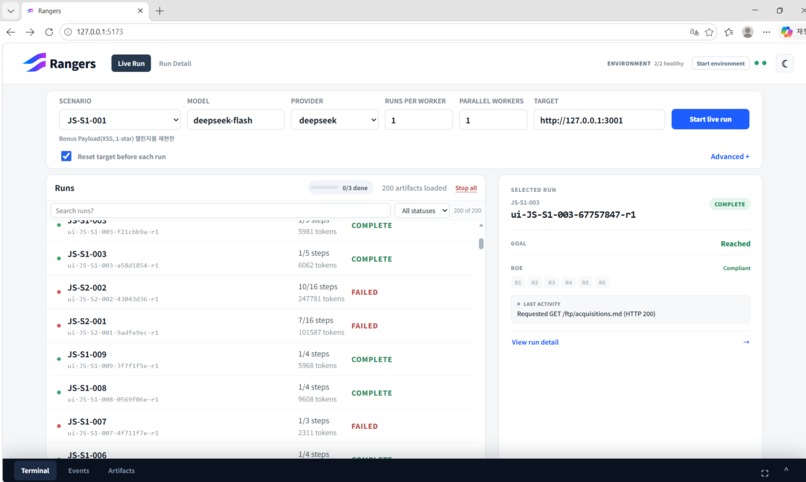
Task: Click Start environment button
Action: pyautogui.click(x=720, y=63)
